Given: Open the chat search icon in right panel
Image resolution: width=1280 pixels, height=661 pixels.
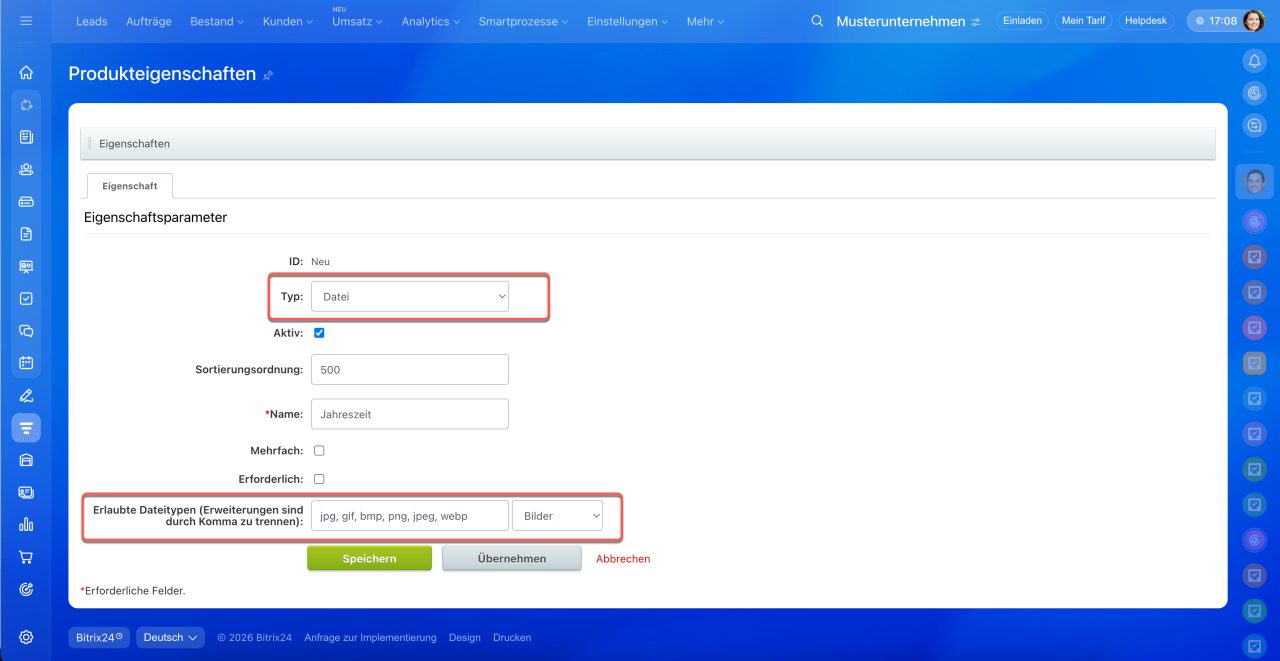Looking at the screenshot, I should point(1254,125).
